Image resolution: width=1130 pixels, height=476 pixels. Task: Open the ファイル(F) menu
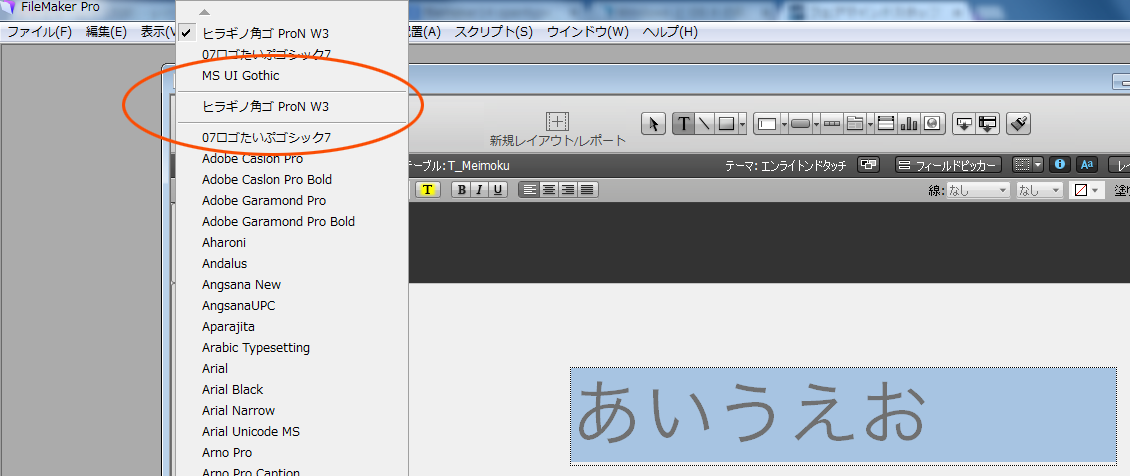coord(40,32)
